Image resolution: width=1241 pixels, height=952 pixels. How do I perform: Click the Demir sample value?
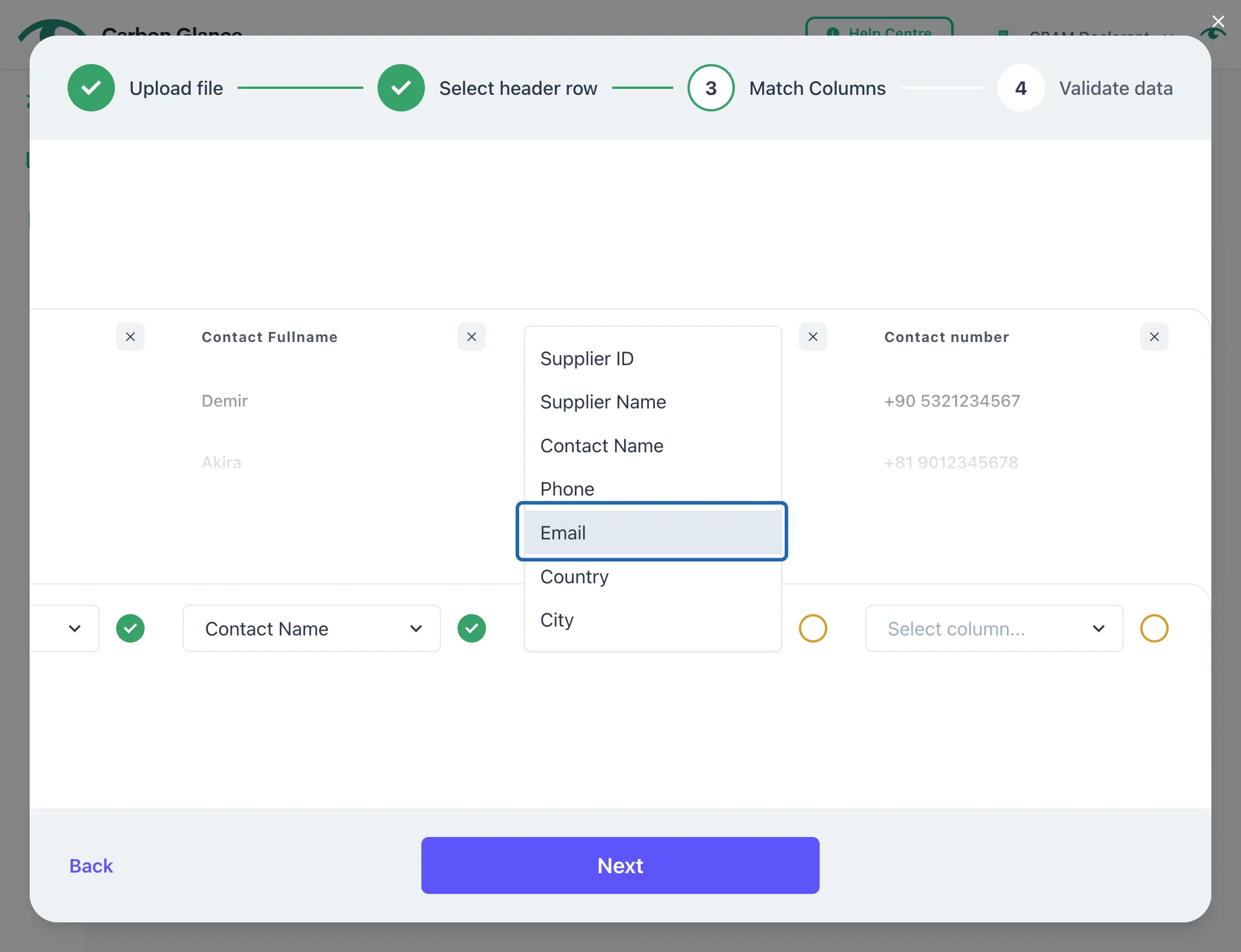[x=225, y=401]
